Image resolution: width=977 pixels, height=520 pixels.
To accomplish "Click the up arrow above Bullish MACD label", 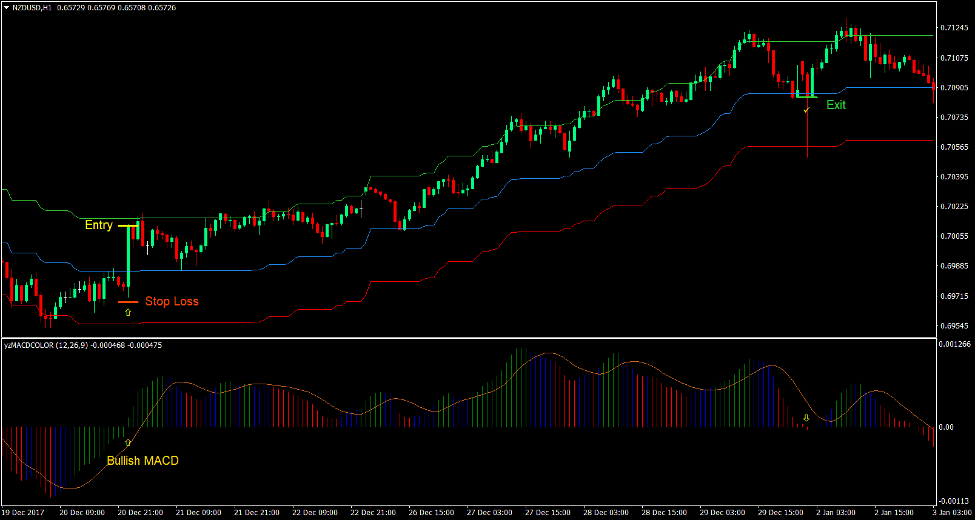I will pos(127,441).
